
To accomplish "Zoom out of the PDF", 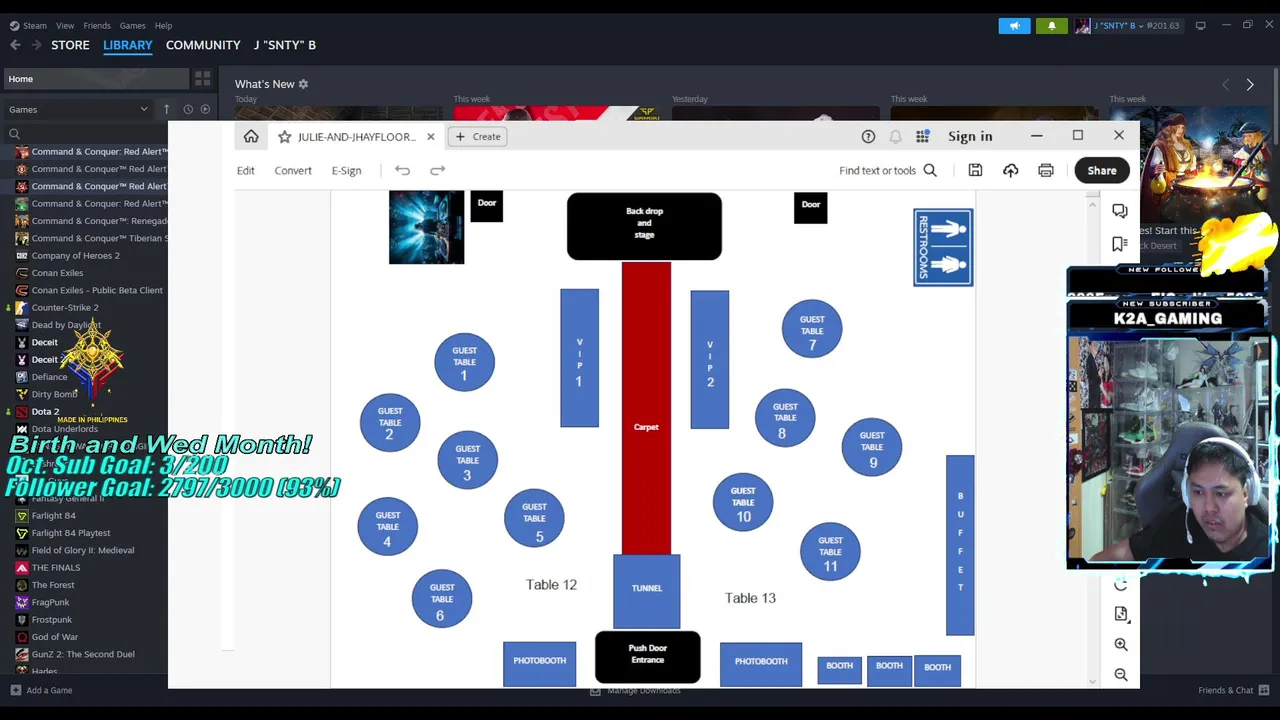I will pos(1121,674).
